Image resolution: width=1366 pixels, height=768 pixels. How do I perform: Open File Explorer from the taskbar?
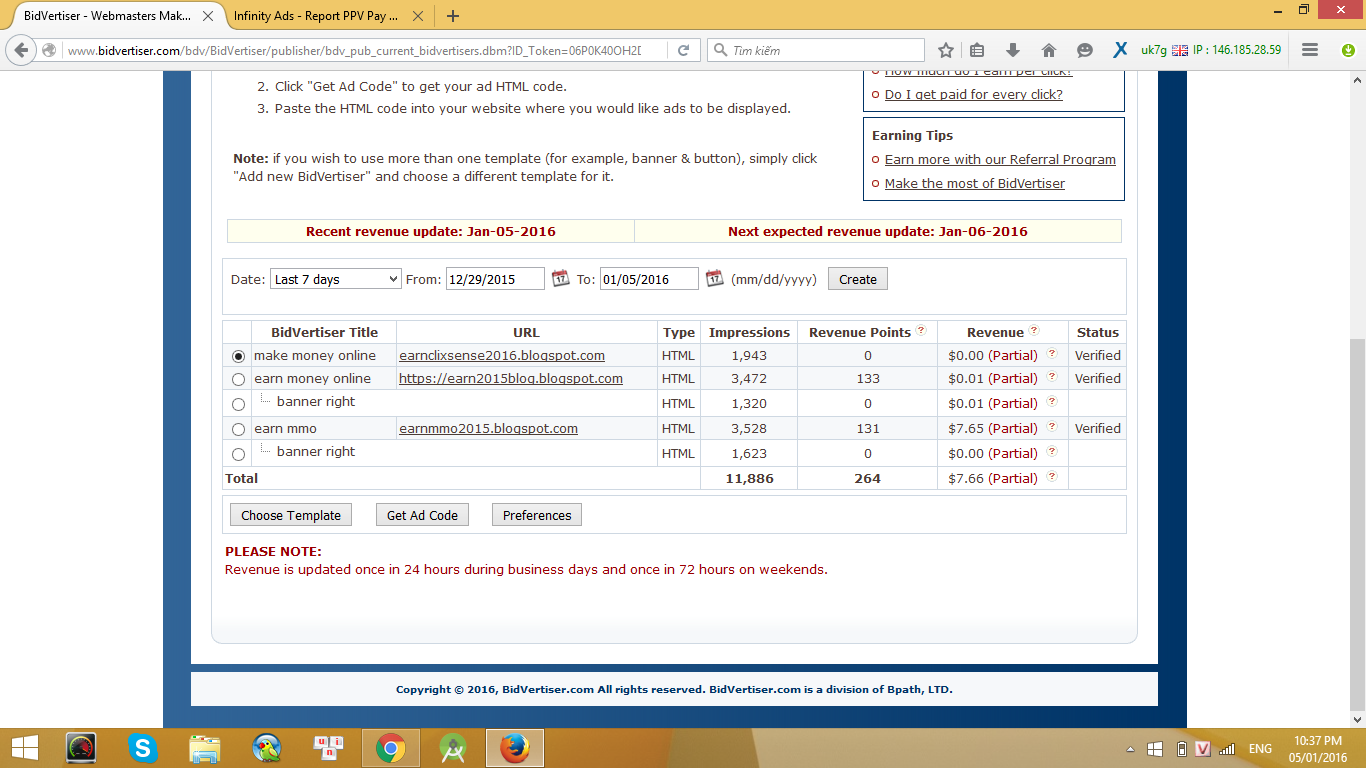coord(205,748)
